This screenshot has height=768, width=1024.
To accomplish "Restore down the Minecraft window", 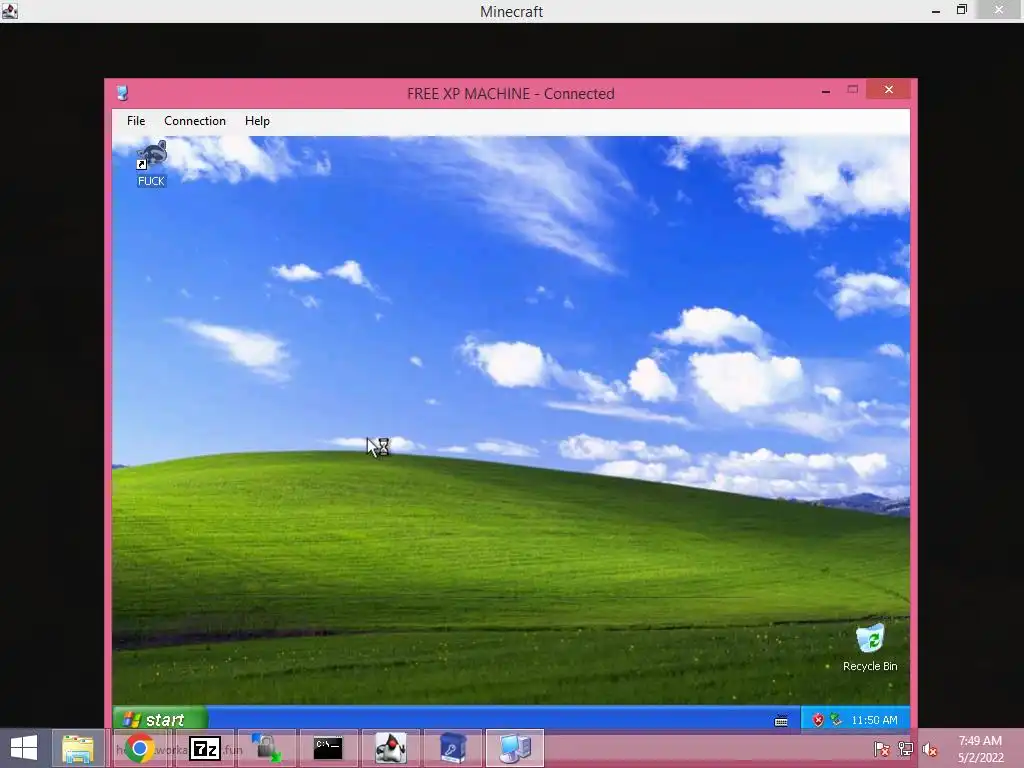I will tap(961, 10).
